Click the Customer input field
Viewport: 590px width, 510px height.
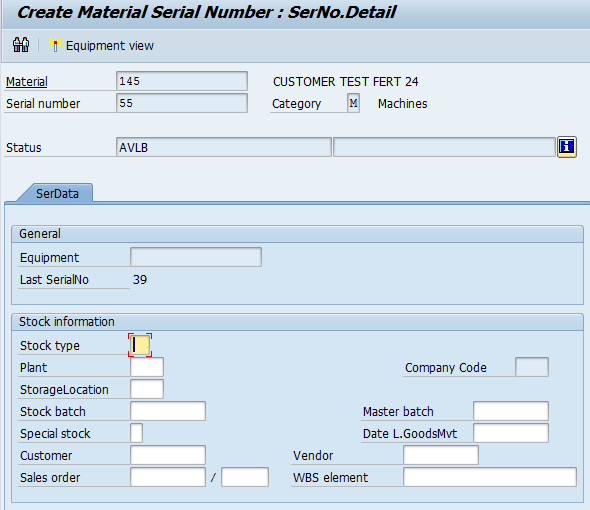pyautogui.click(x=168, y=455)
